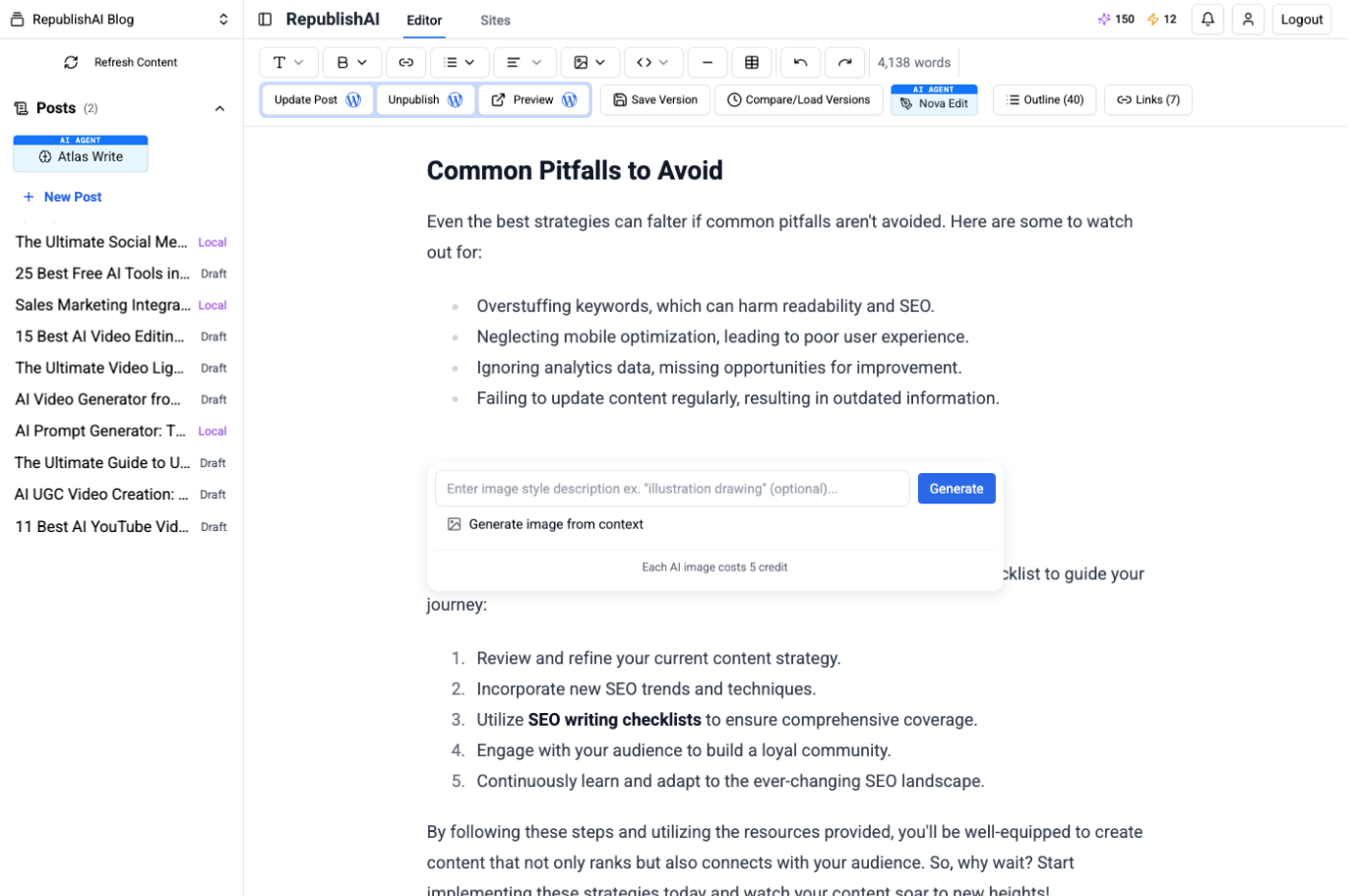Screen dimensions: 1358x896
Task: Click the Logout button
Action: pos(1301,20)
